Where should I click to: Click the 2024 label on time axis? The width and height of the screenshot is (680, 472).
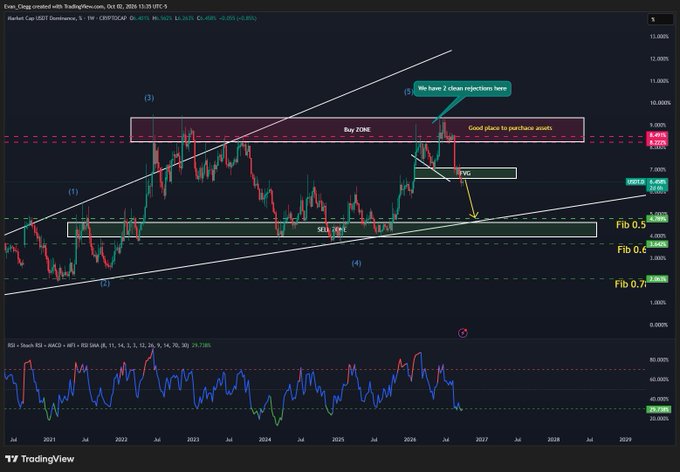click(x=265, y=439)
